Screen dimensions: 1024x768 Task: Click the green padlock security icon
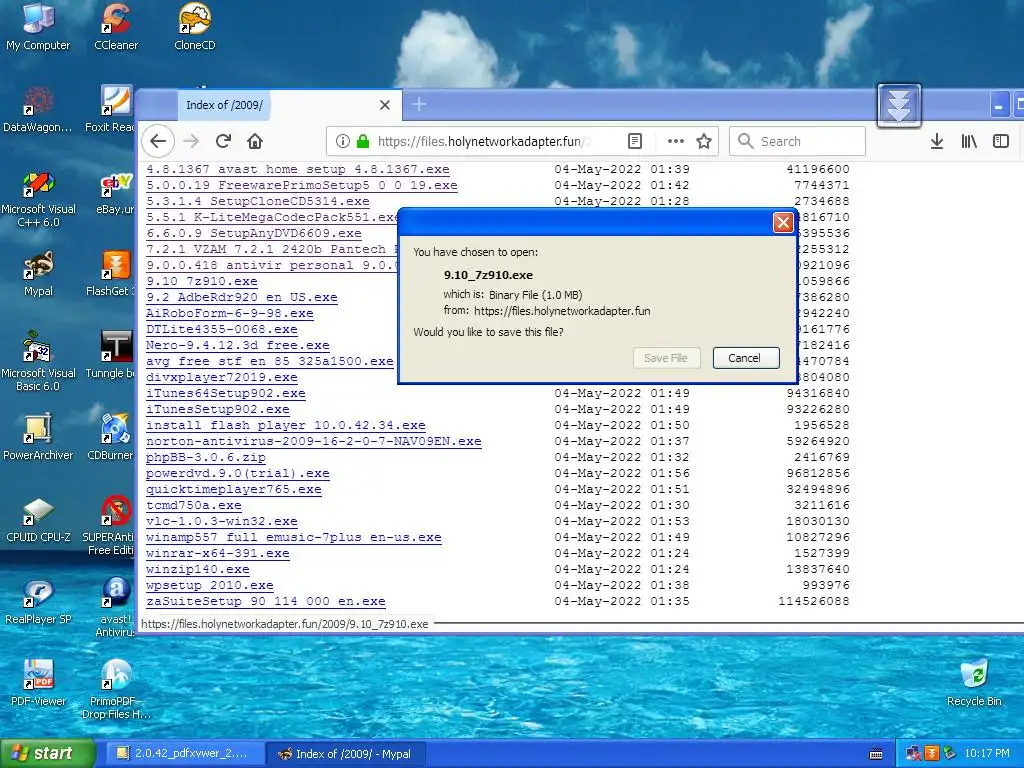coord(362,141)
